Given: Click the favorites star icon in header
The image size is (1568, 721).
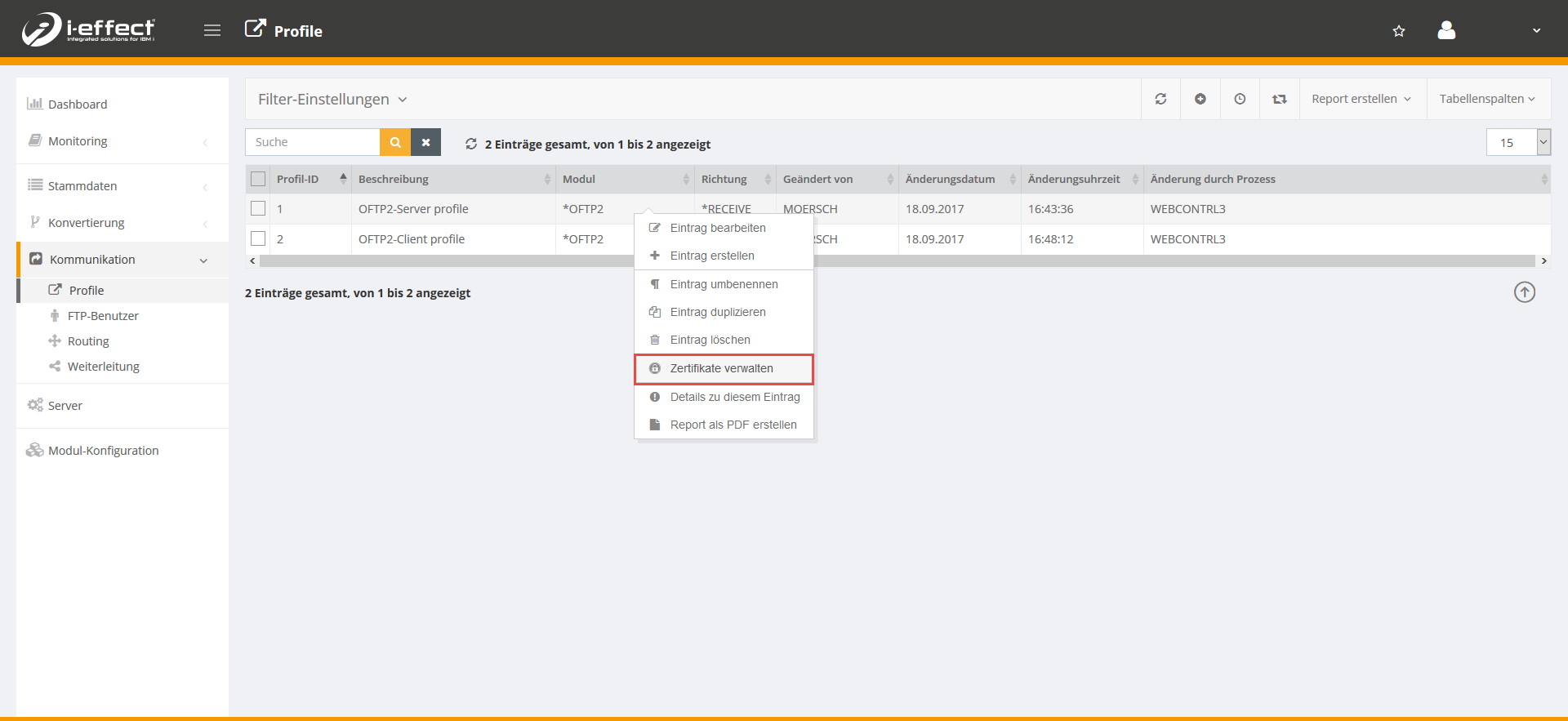Looking at the screenshot, I should tap(1399, 31).
